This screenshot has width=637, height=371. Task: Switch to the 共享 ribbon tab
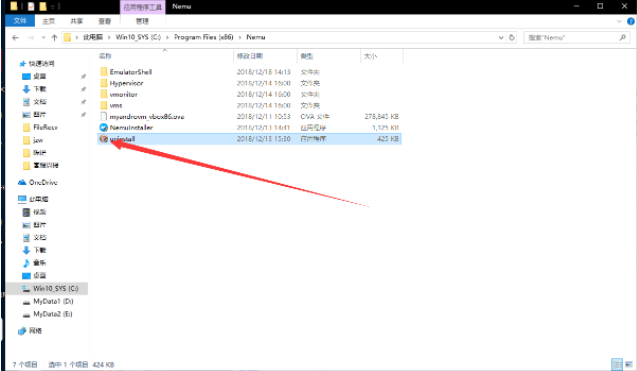(76, 21)
